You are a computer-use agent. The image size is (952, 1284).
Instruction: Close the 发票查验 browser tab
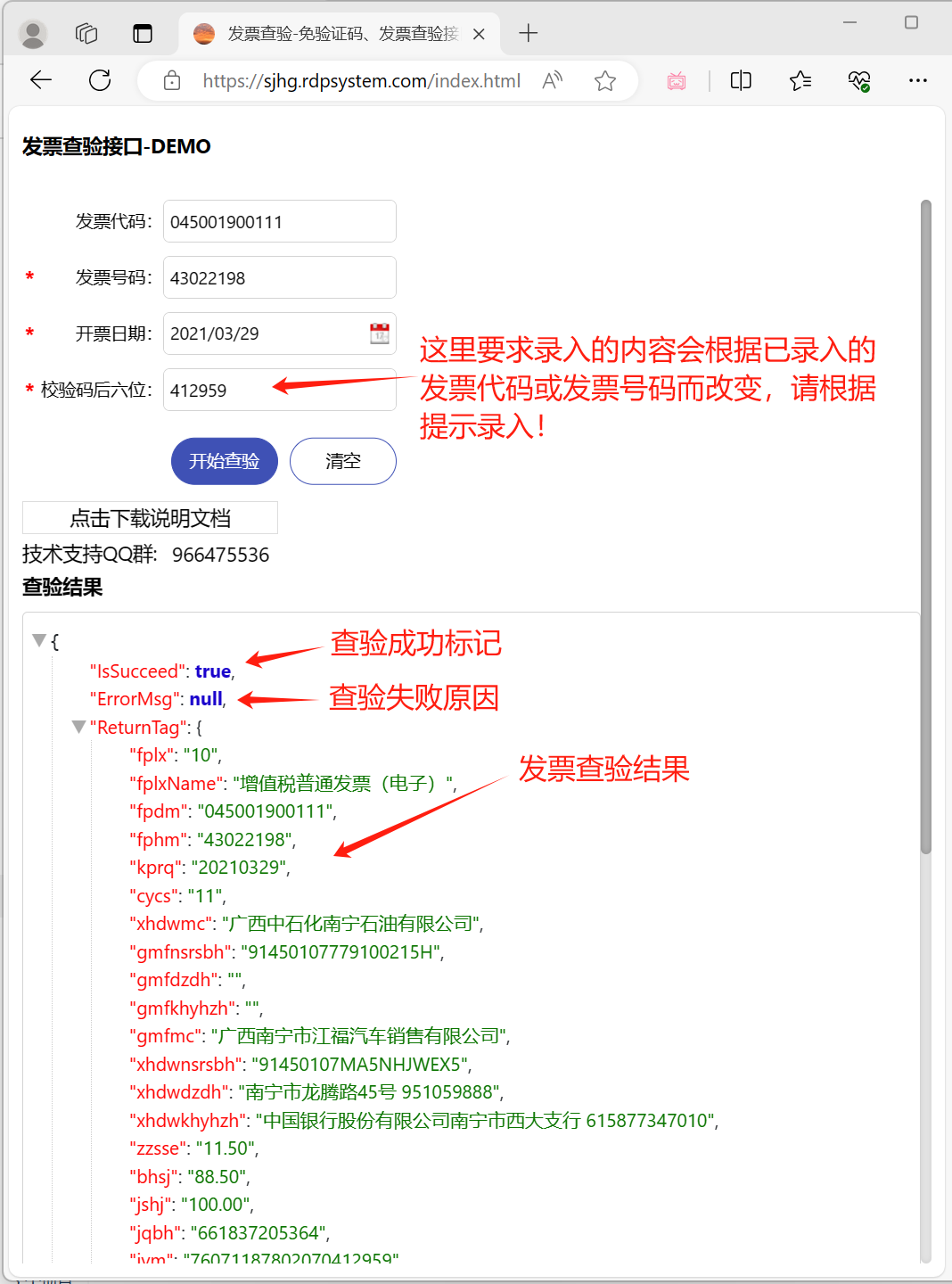pyautogui.click(x=479, y=34)
